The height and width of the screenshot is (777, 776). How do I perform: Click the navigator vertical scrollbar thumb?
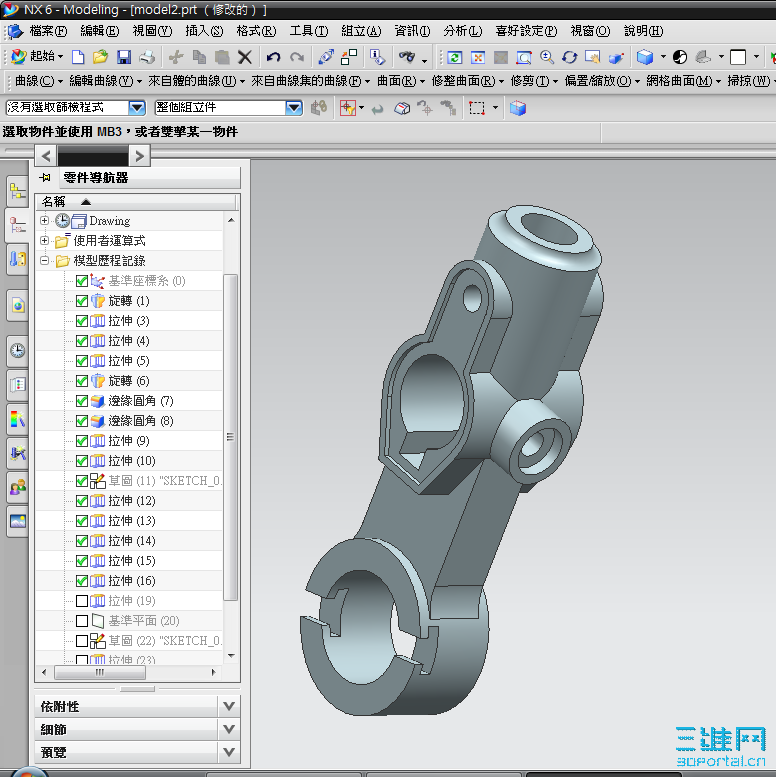tap(230, 437)
